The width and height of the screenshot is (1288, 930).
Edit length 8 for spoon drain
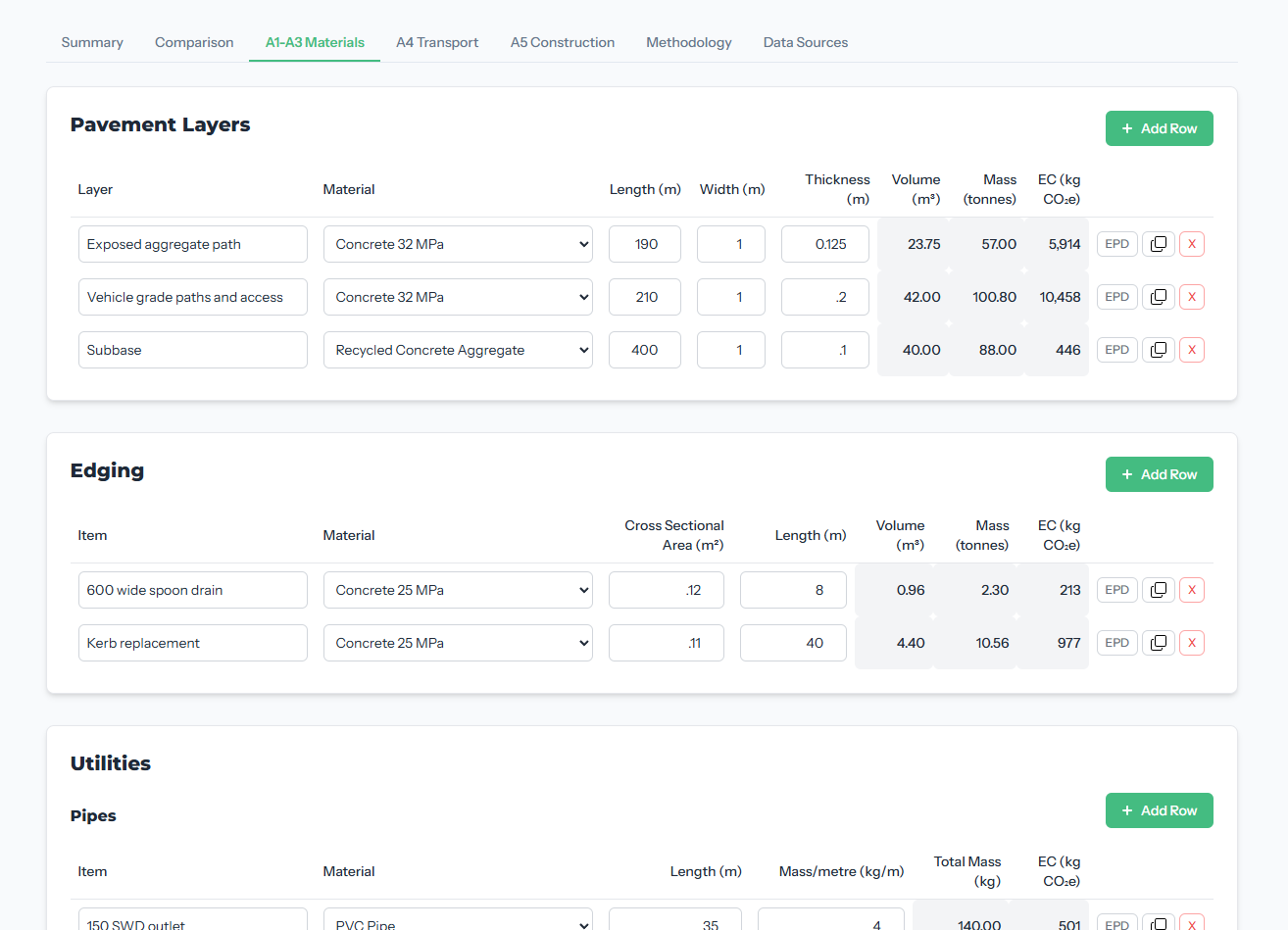(793, 590)
